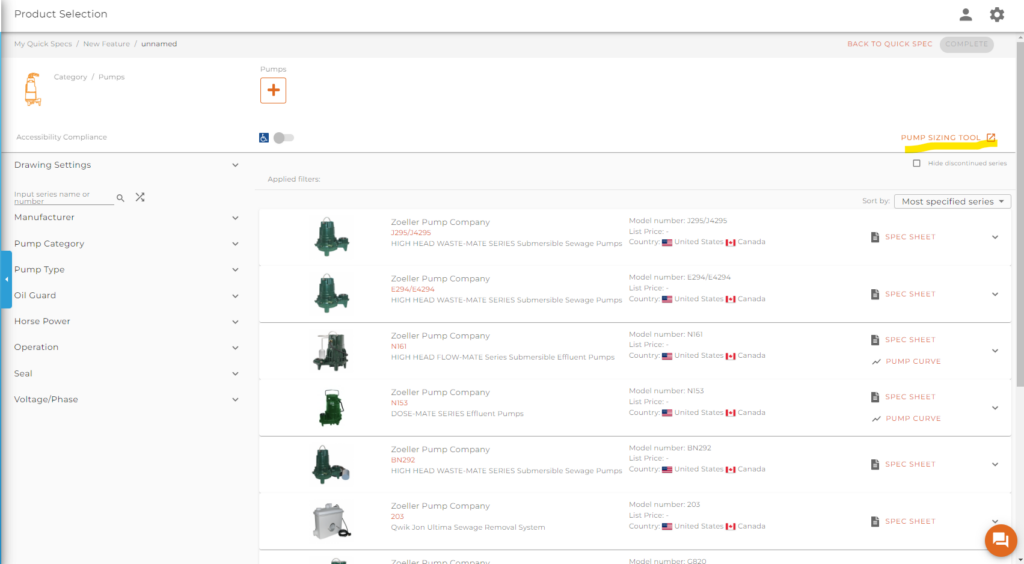Open SPEC SHEET for J295/J4295

910,237
